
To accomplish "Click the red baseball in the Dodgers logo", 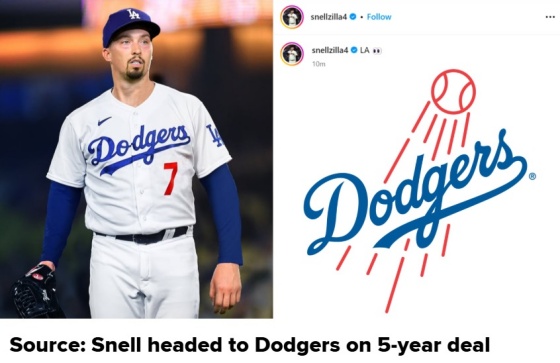I will click(x=453, y=91).
